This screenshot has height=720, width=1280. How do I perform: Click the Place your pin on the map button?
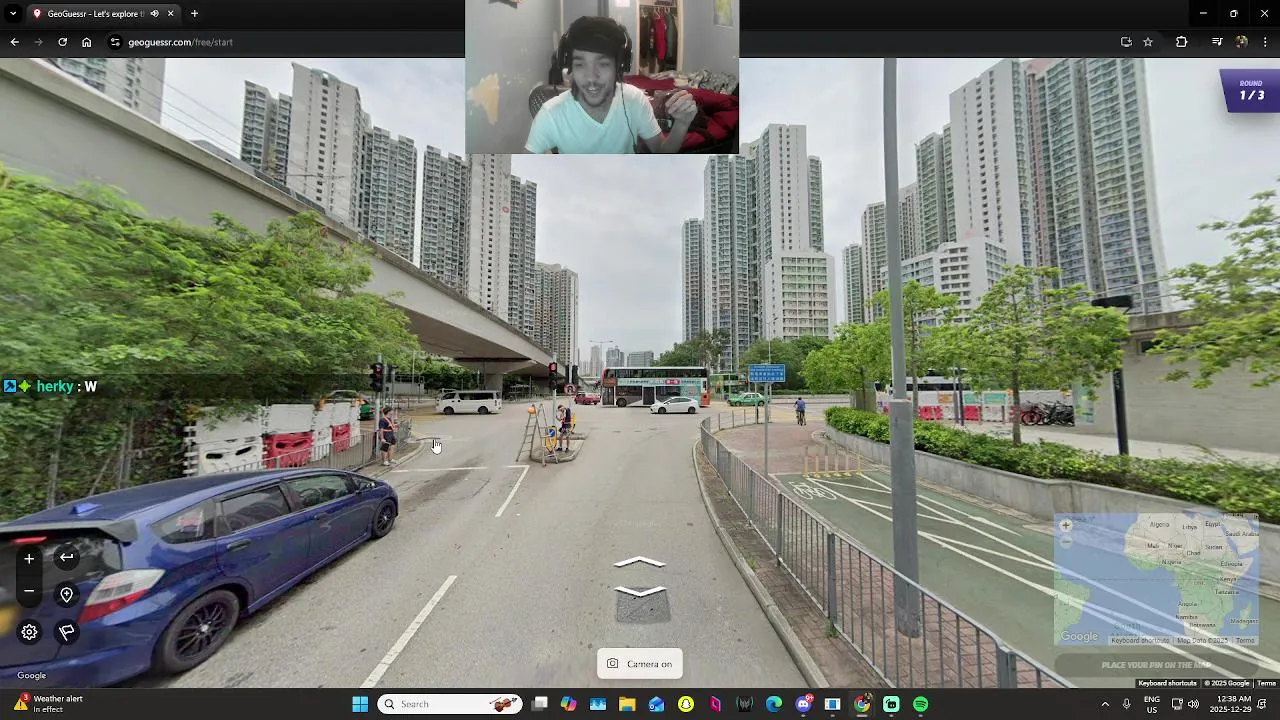point(1156,665)
